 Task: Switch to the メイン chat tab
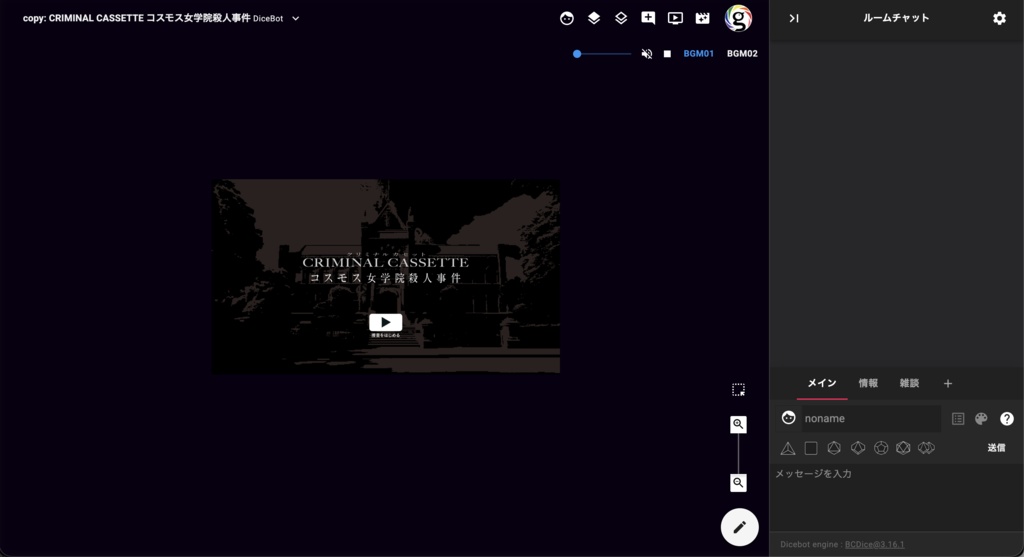coord(822,383)
